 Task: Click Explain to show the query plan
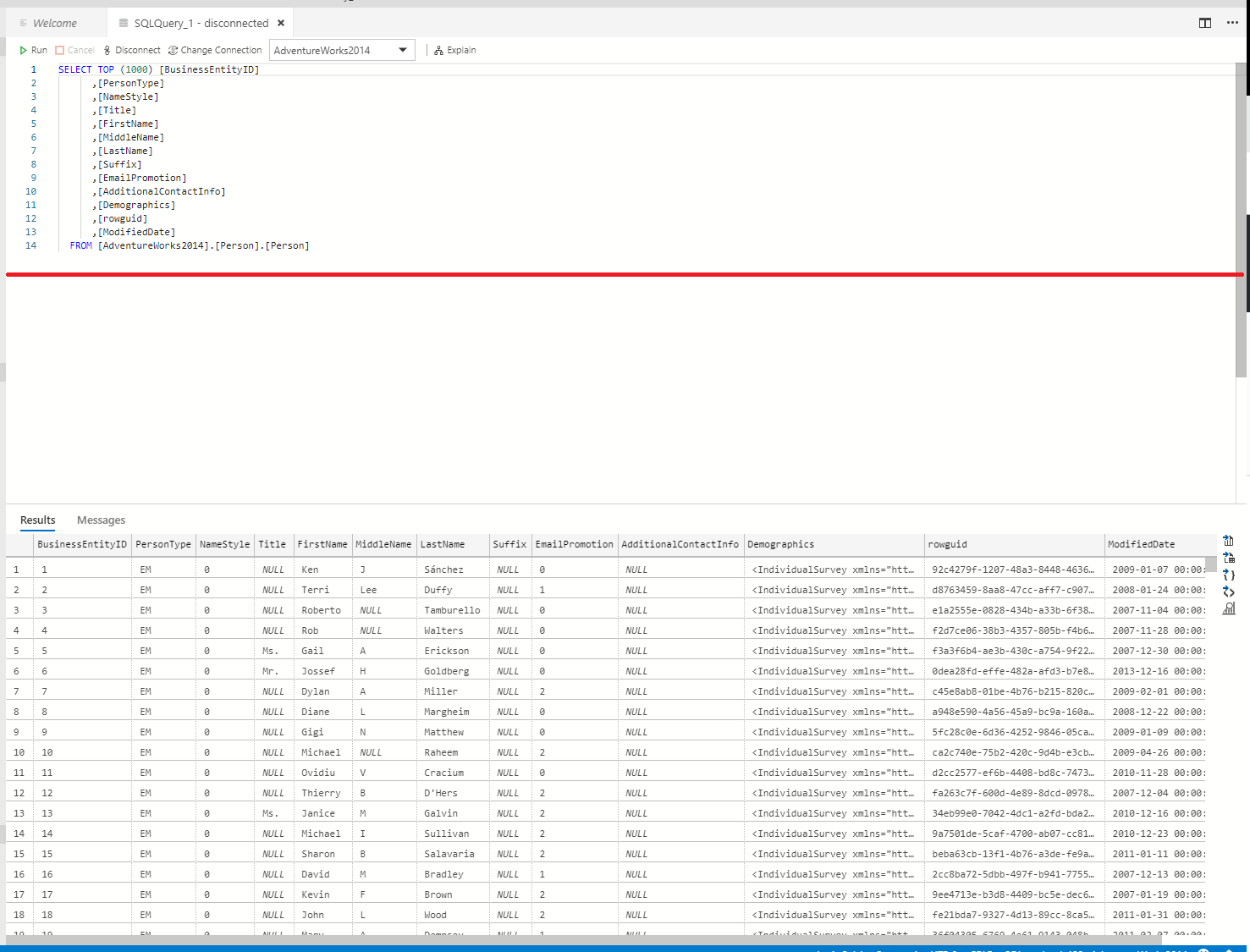coord(455,50)
